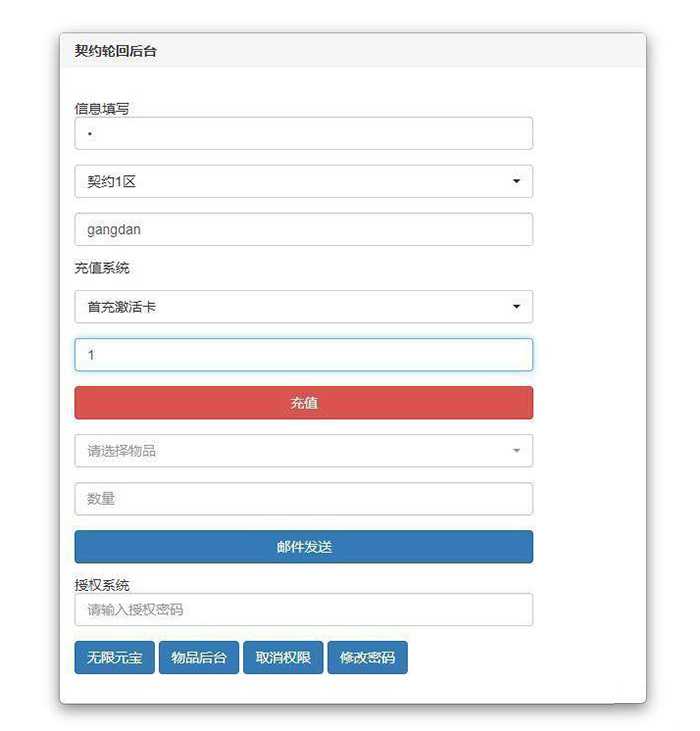
Task: Click the blue 邮件发送 button
Action: click(303, 547)
